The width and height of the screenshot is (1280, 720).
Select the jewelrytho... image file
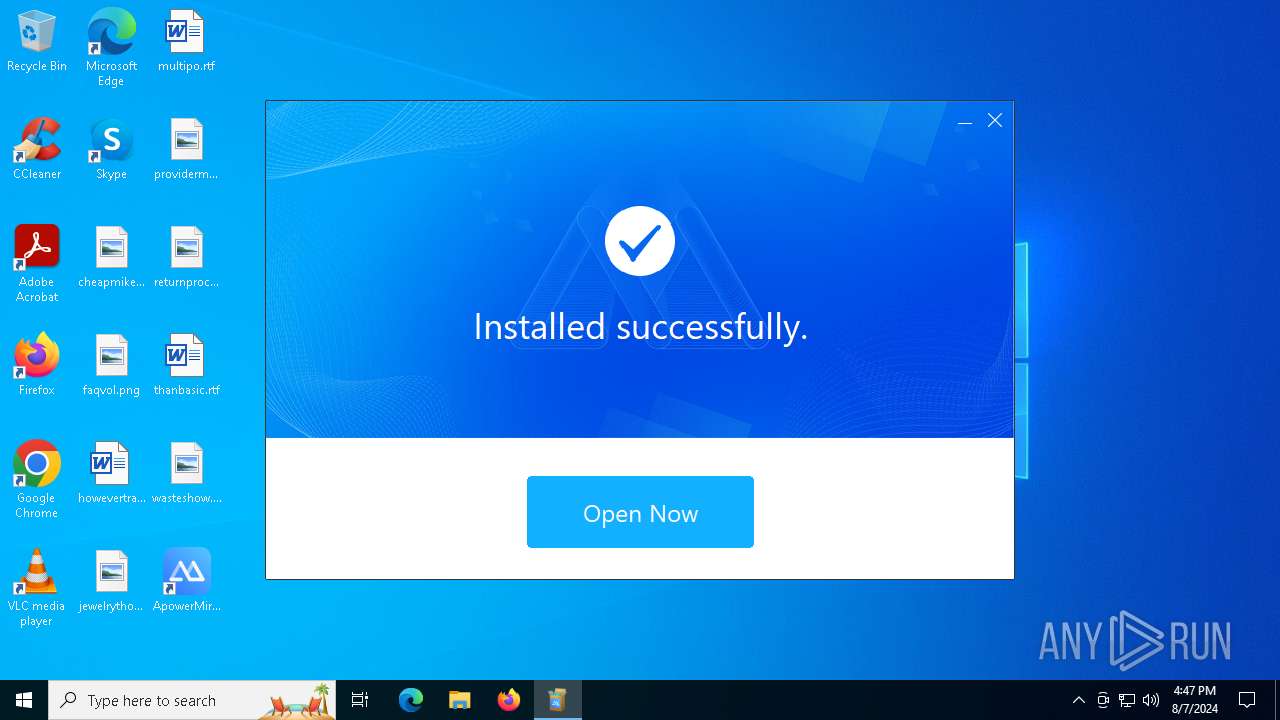pos(111,582)
